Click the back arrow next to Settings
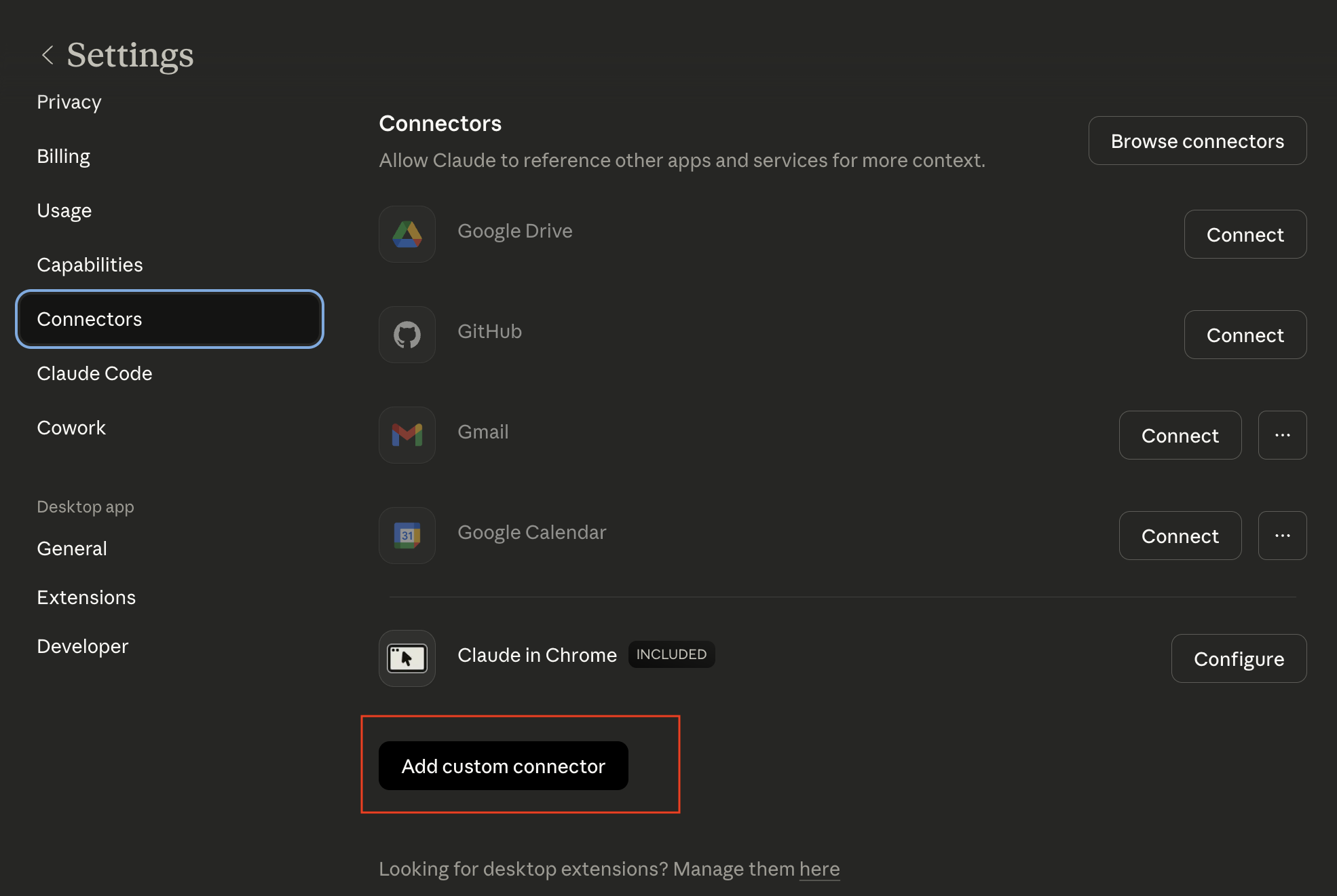1337x896 pixels. (48, 54)
